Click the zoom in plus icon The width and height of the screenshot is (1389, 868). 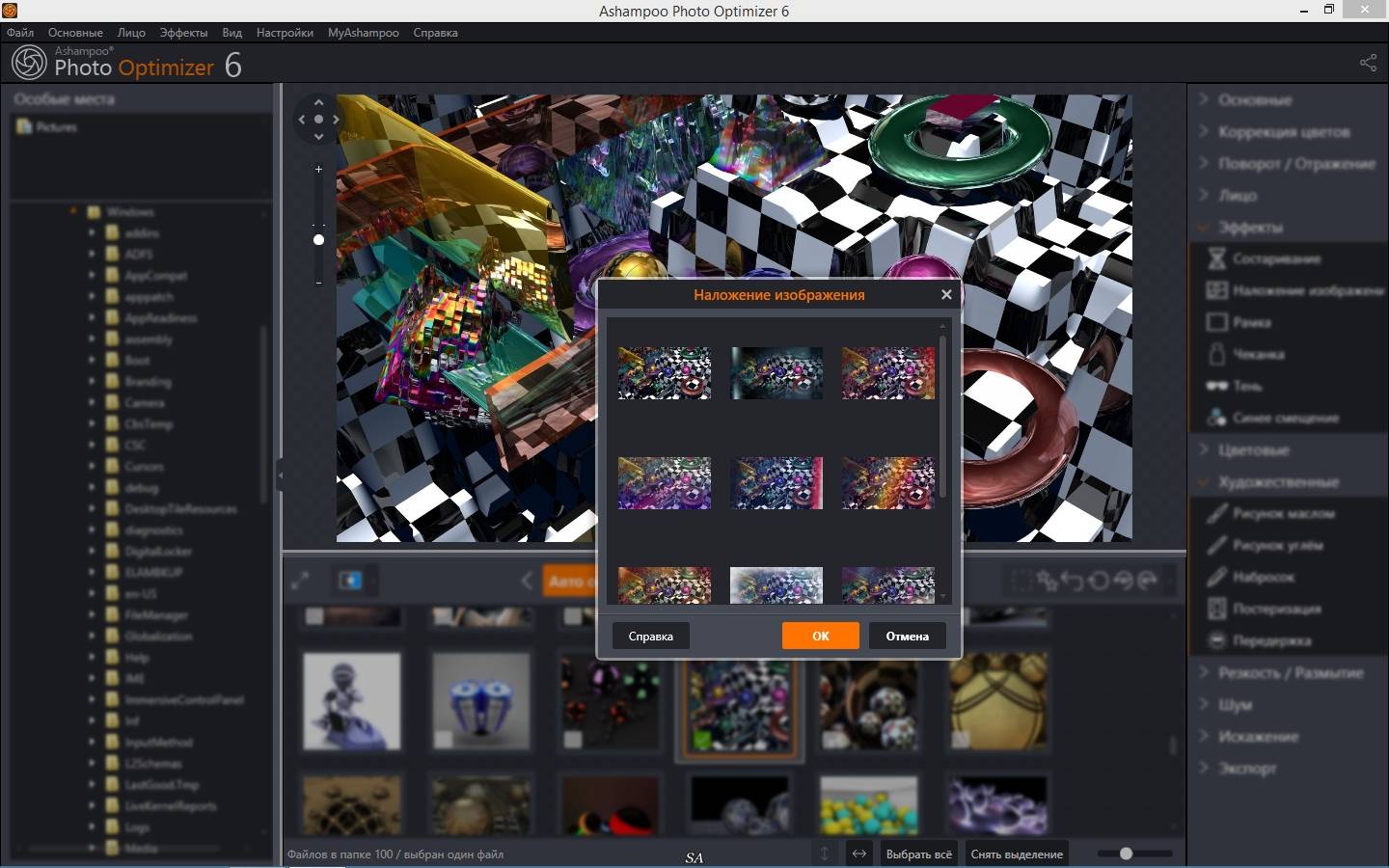318,169
